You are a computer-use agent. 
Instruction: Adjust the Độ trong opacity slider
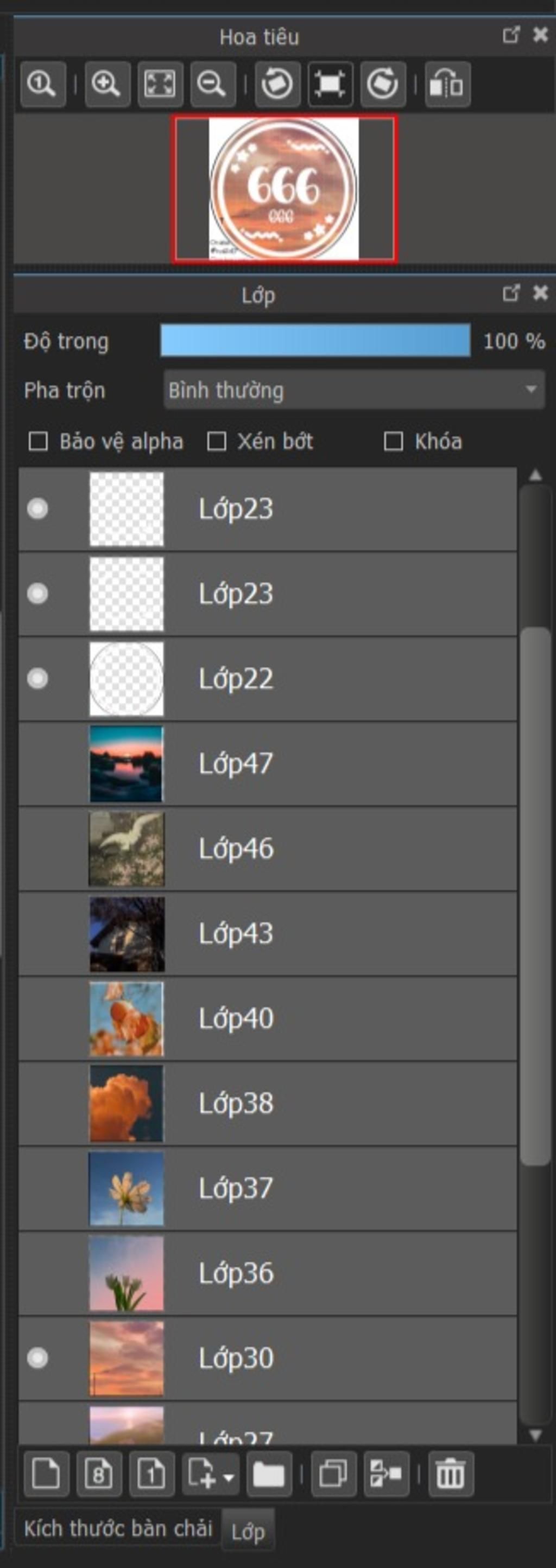pos(315,340)
